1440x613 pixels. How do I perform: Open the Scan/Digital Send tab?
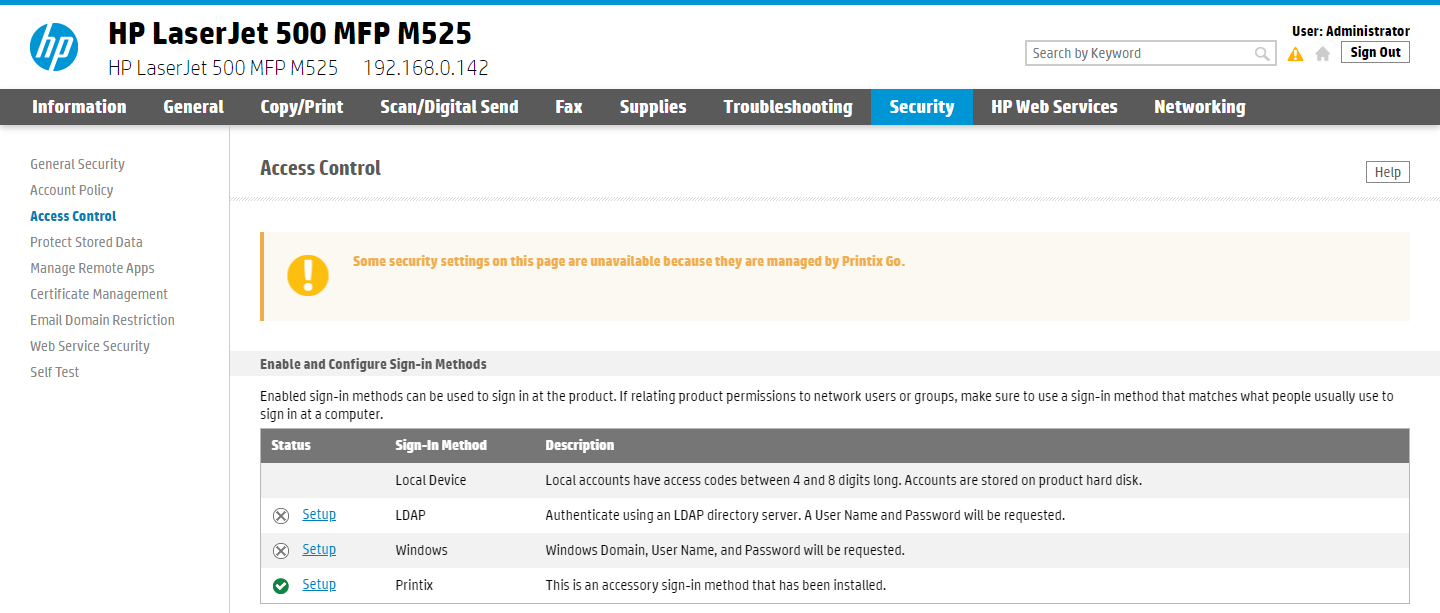pyautogui.click(x=449, y=107)
